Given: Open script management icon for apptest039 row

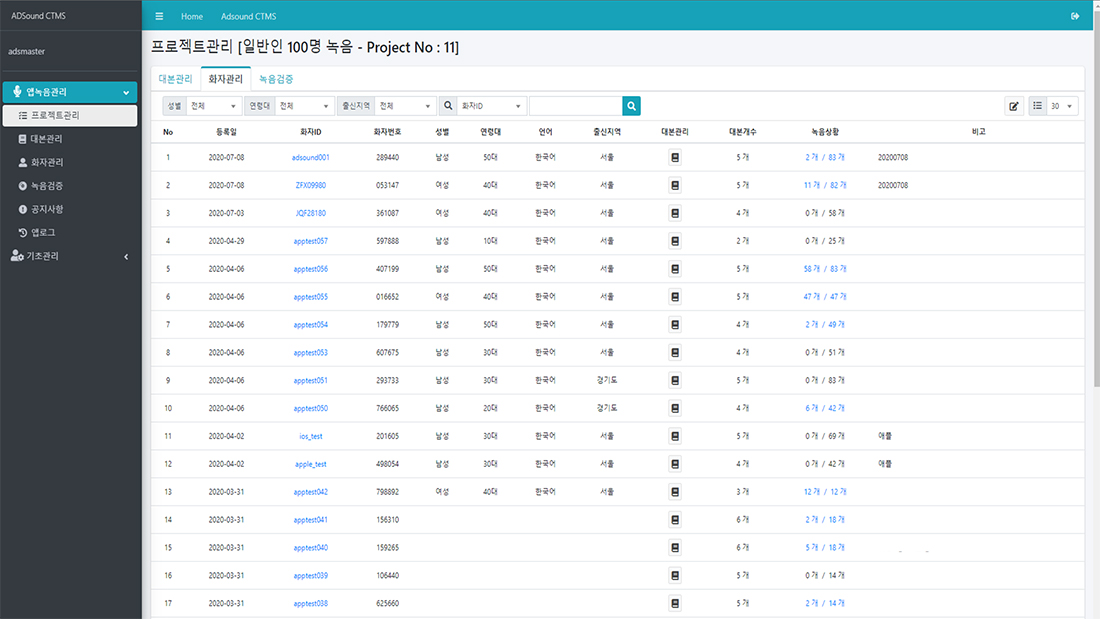Looking at the screenshot, I should tap(675, 575).
